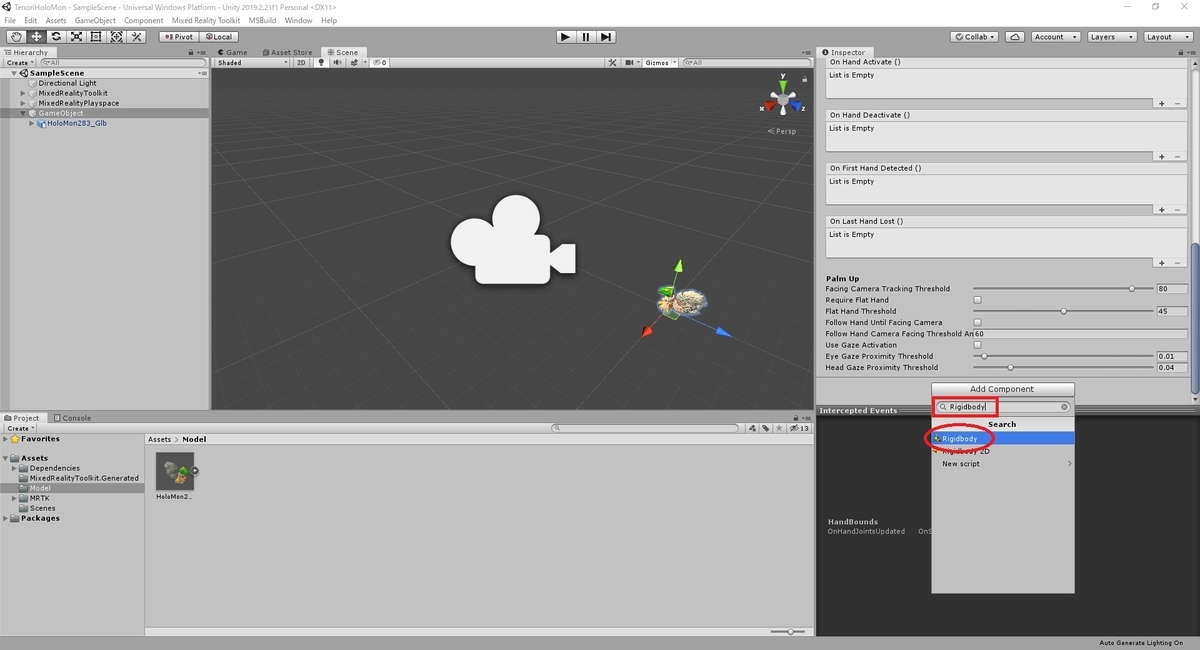Select the combined Transform tool

(x=116, y=37)
